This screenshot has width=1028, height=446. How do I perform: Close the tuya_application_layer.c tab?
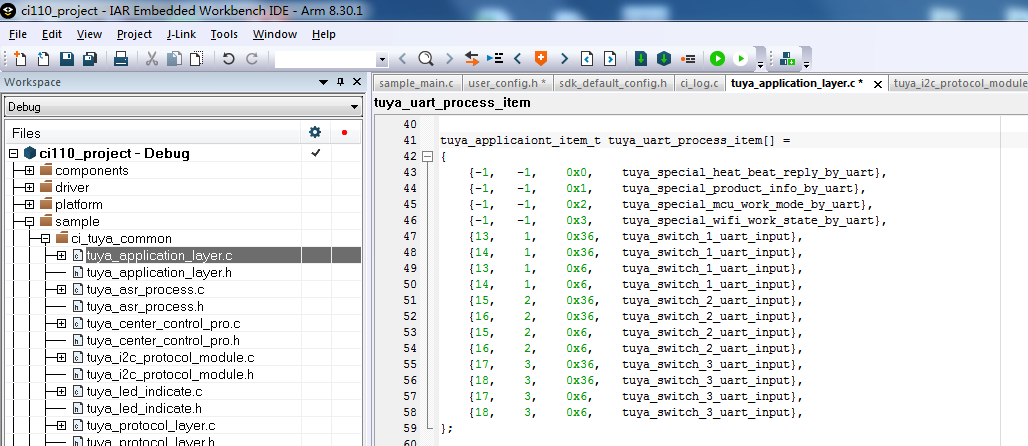[x=878, y=83]
